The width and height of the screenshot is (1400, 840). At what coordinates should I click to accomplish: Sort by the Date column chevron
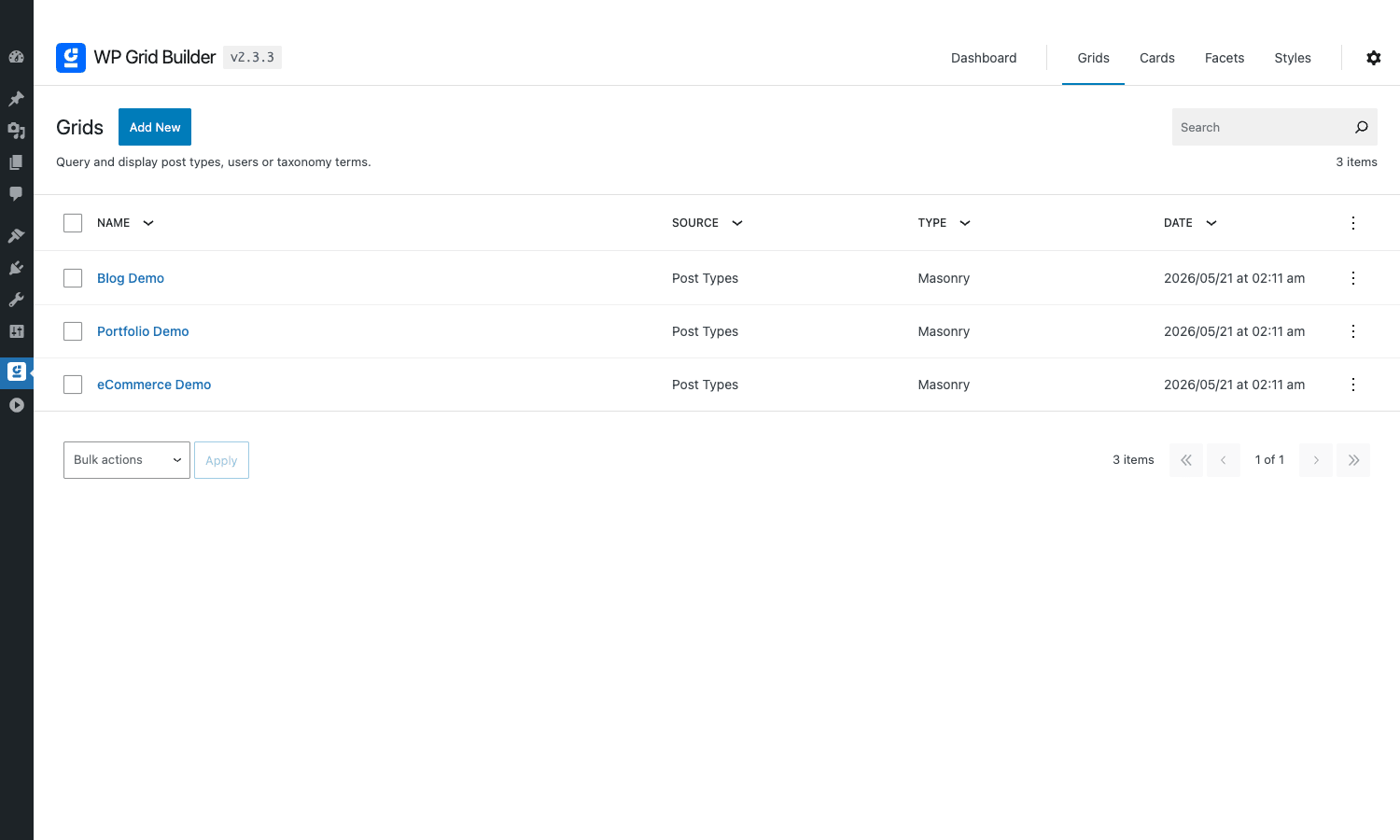click(1211, 223)
